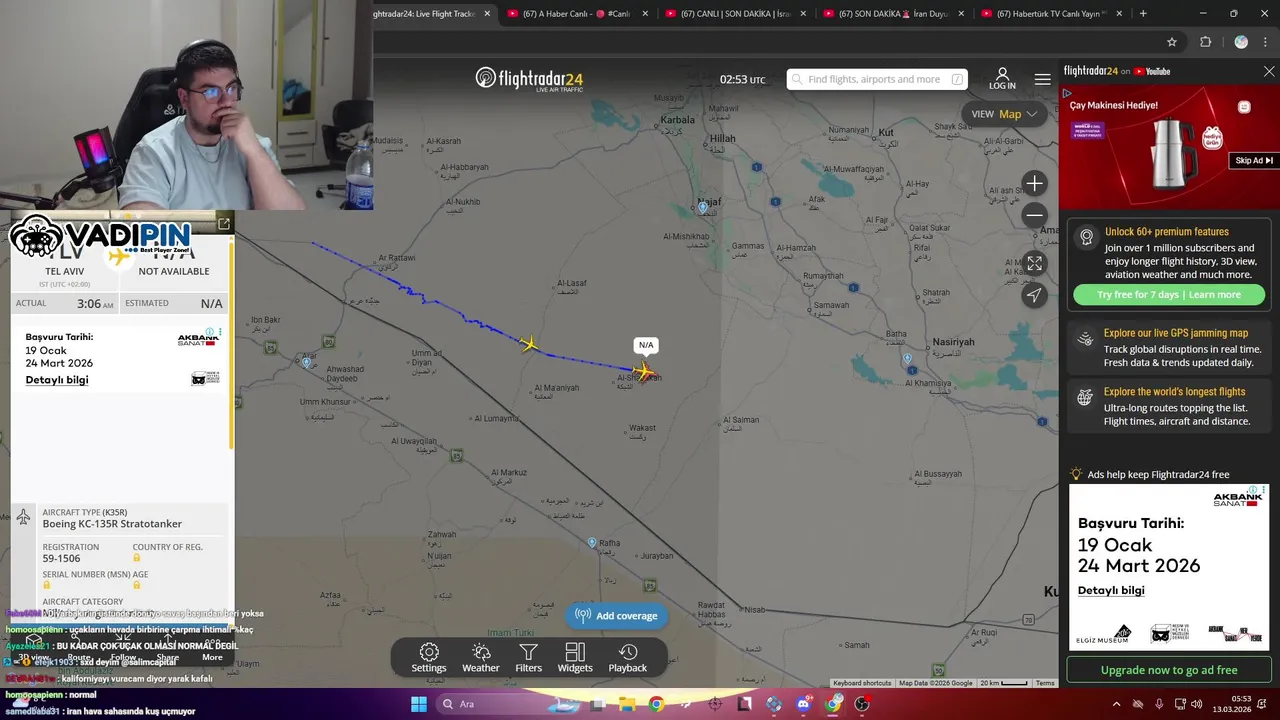Select the KC-135R aircraft at track end
The width and height of the screenshot is (1280, 720).
coord(643,371)
